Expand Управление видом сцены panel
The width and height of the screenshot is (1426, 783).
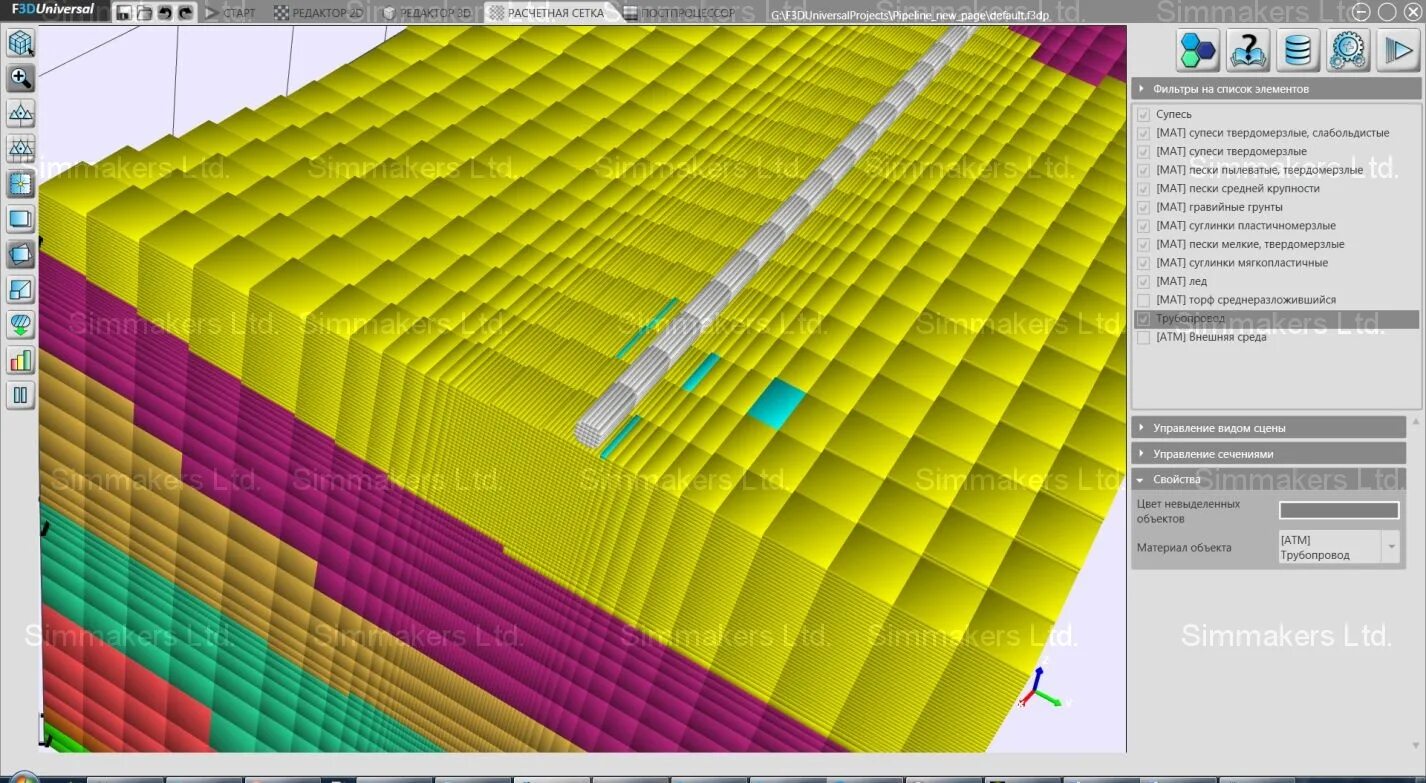click(x=1269, y=428)
